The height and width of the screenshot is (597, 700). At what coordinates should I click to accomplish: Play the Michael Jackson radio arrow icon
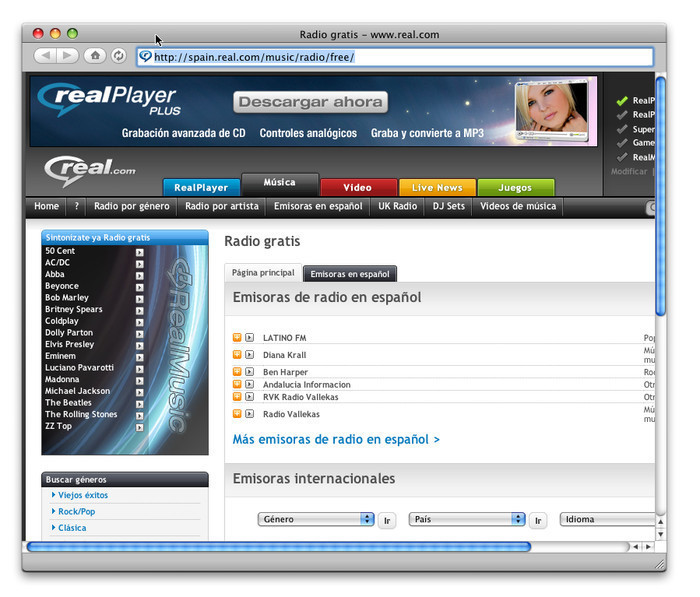(x=140, y=392)
